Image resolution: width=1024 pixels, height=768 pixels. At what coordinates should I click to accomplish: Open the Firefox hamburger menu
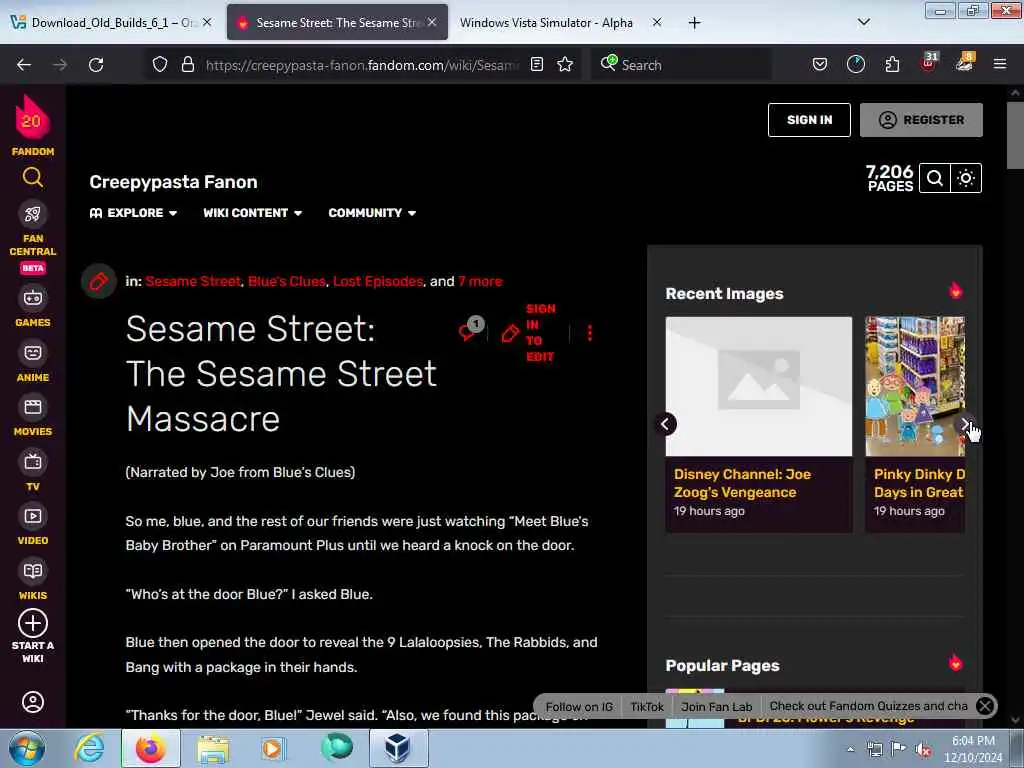(1000, 65)
